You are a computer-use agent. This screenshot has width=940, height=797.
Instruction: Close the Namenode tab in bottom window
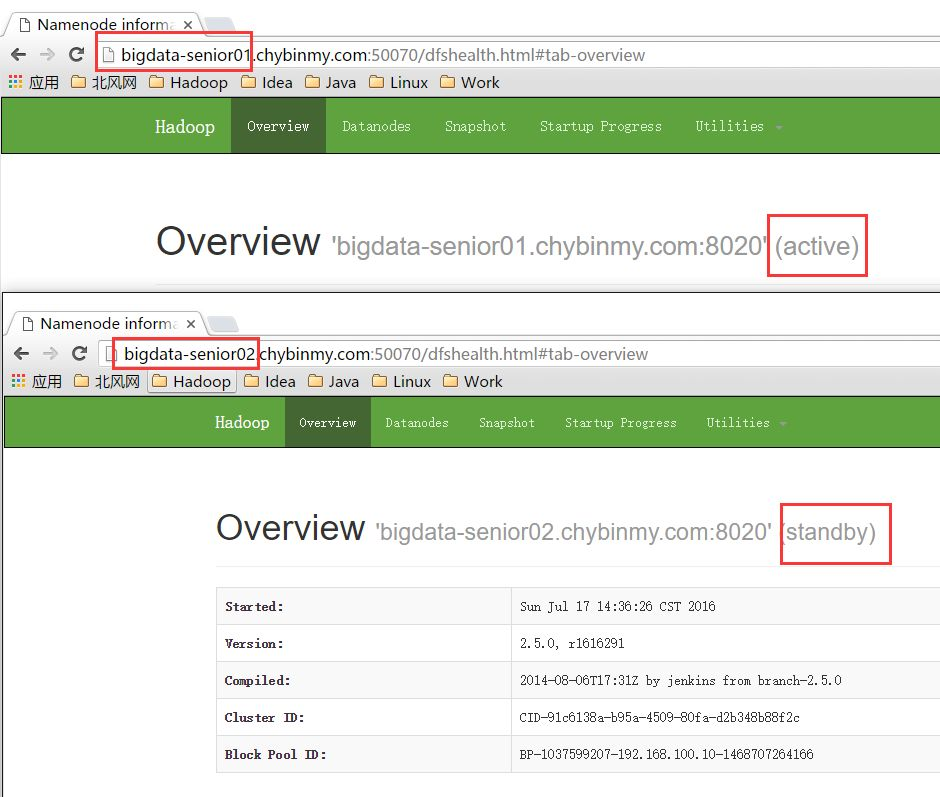pos(191,324)
